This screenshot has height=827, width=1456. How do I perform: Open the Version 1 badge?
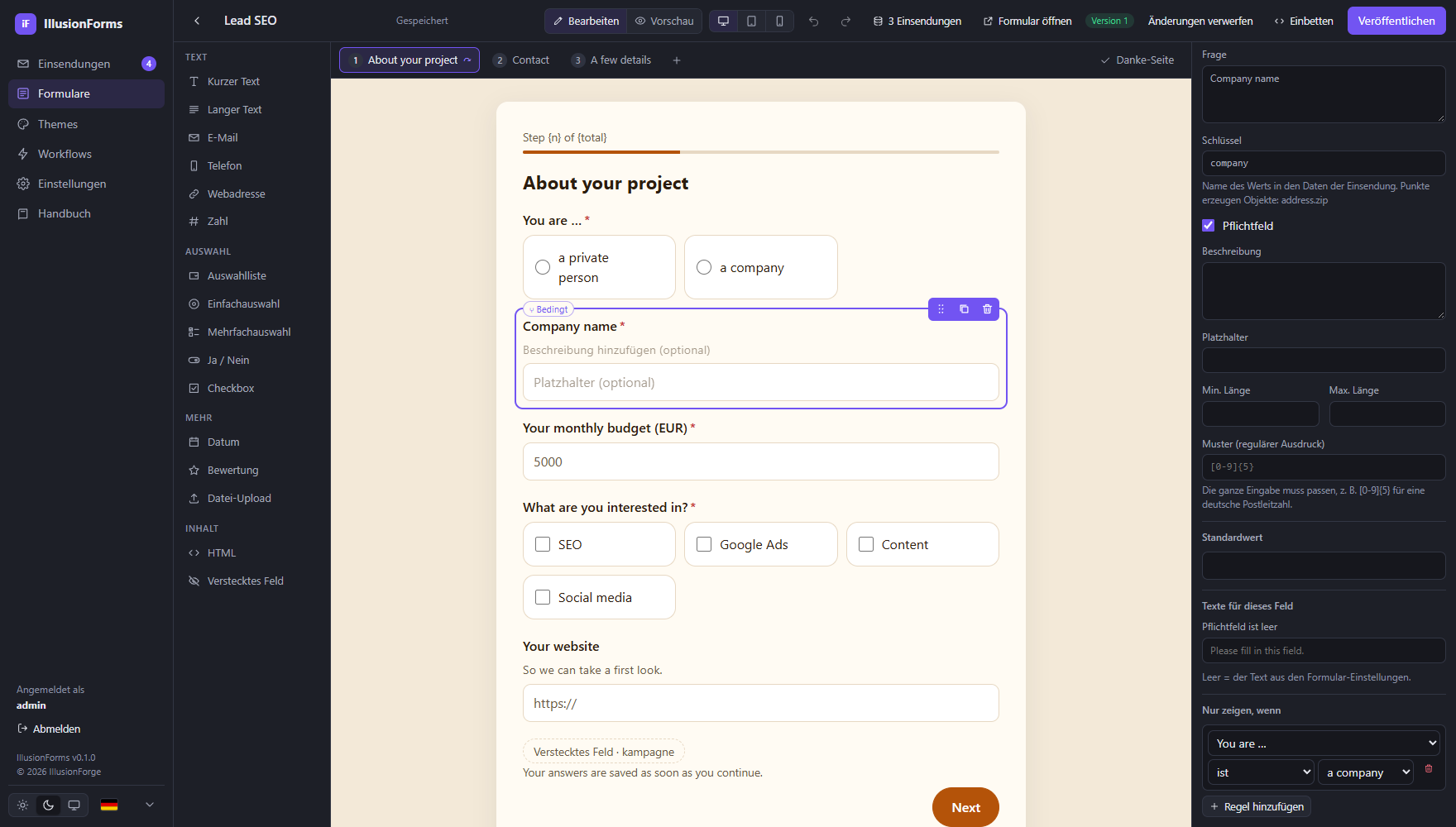point(1109,21)
